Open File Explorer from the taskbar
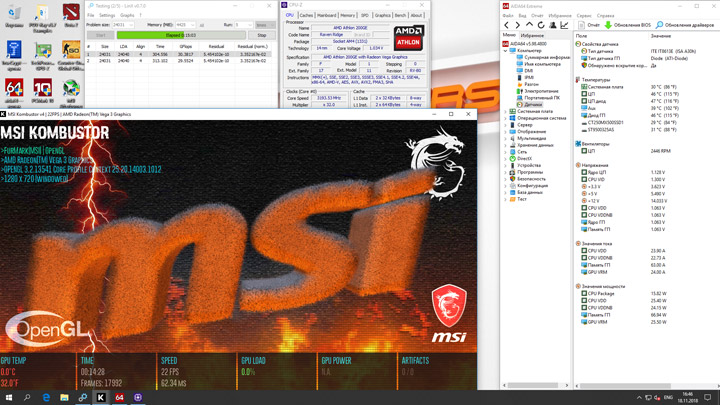720x405 pixels. click(x=64, y=398)
